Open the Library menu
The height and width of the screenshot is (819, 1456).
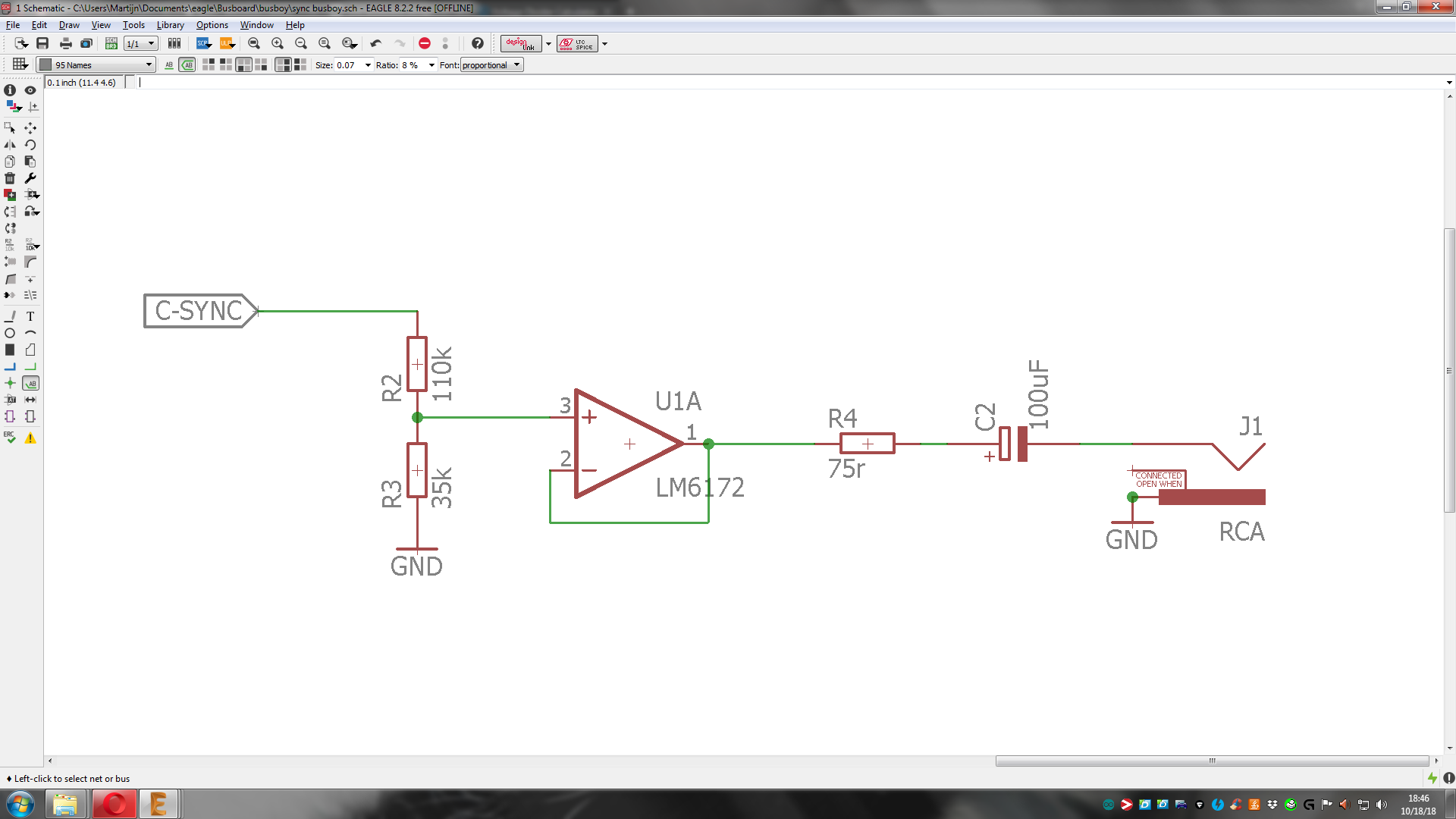pos(170,25)
